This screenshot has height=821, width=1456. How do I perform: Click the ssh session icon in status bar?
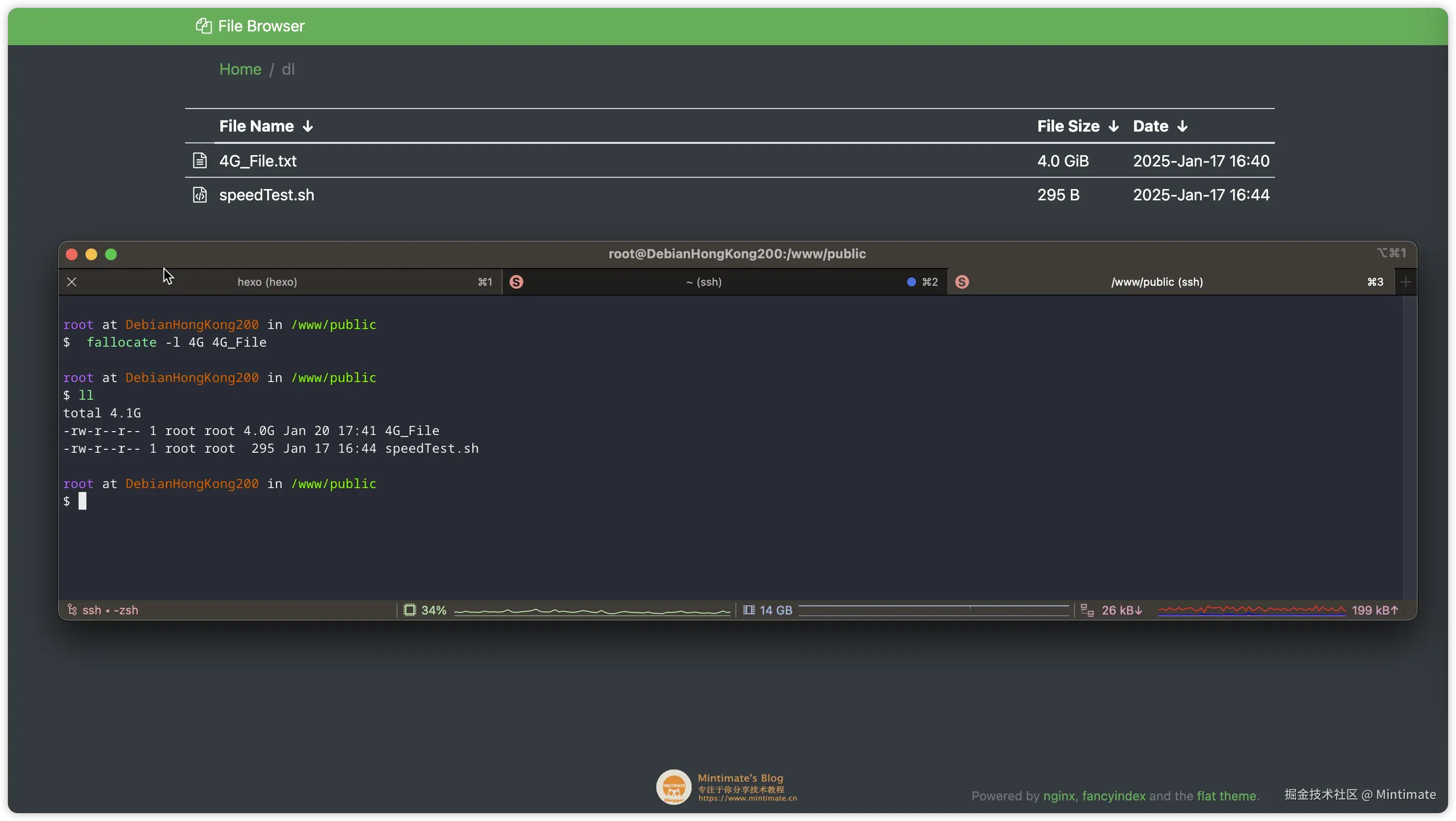(72, 609)
